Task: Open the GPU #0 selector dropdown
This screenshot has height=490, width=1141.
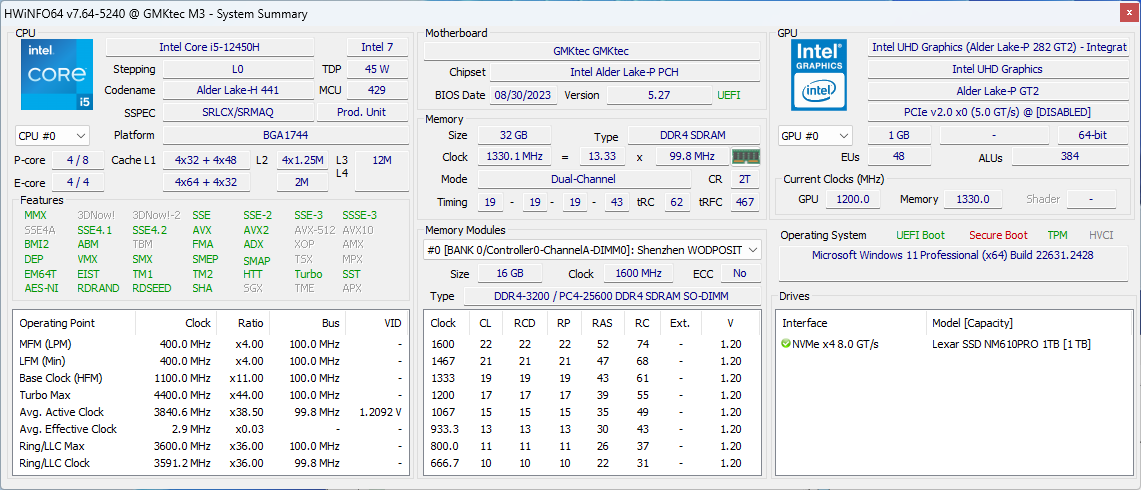Action: tap(815, 136)
